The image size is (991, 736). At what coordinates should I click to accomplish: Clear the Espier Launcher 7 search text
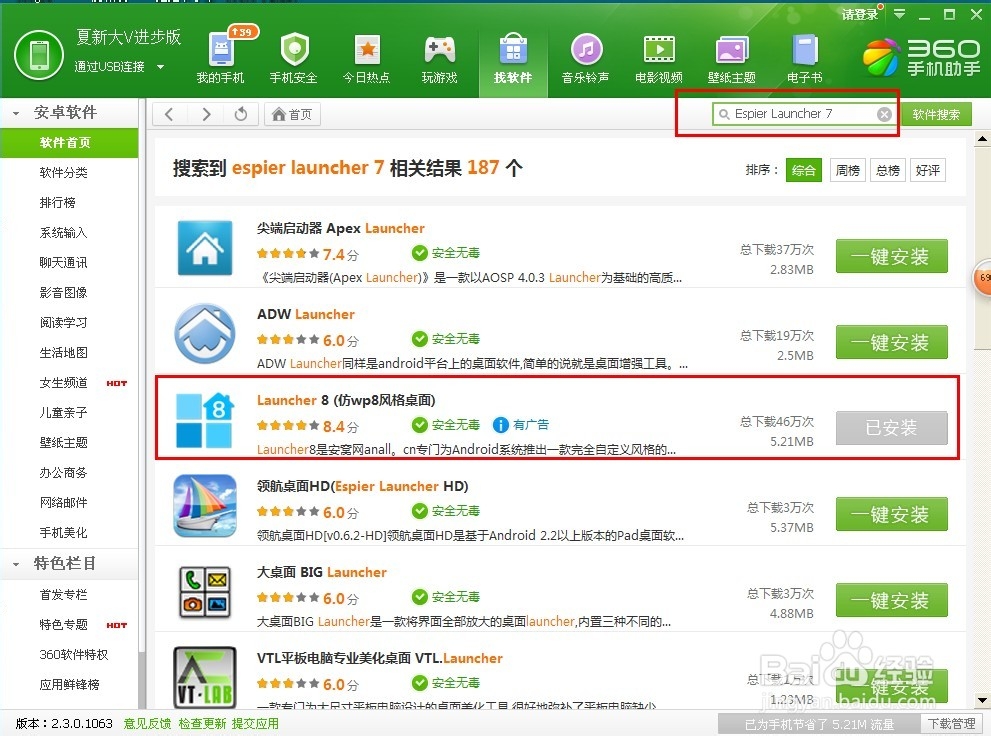coord(884,114)
